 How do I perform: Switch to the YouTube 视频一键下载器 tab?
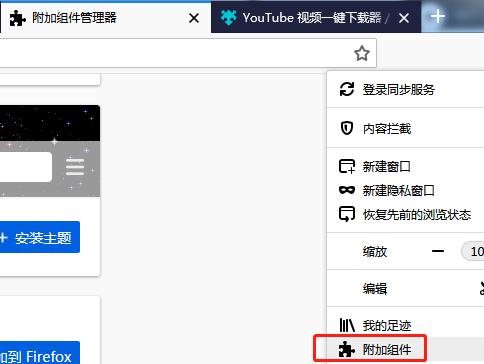click(x=316, y=18)
